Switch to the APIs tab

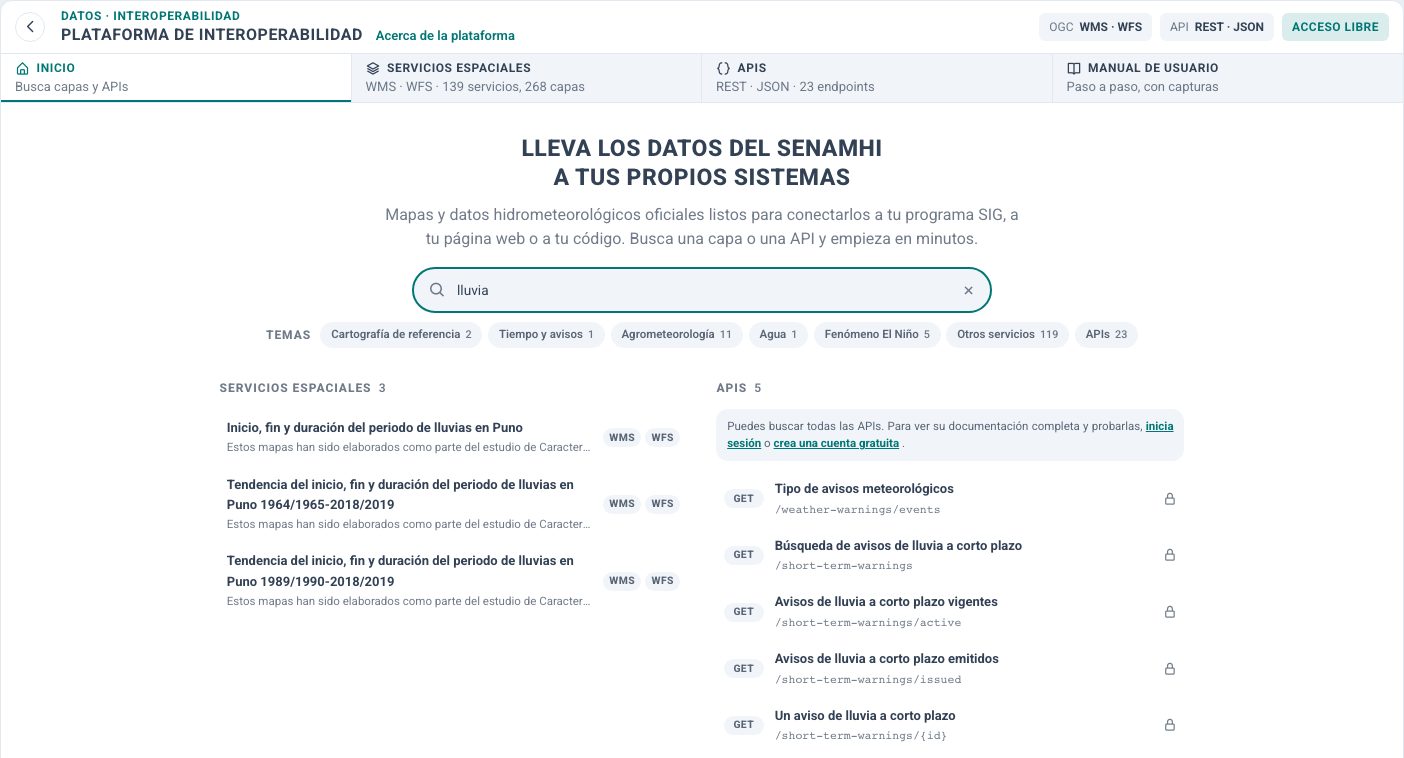pos(877,77)
